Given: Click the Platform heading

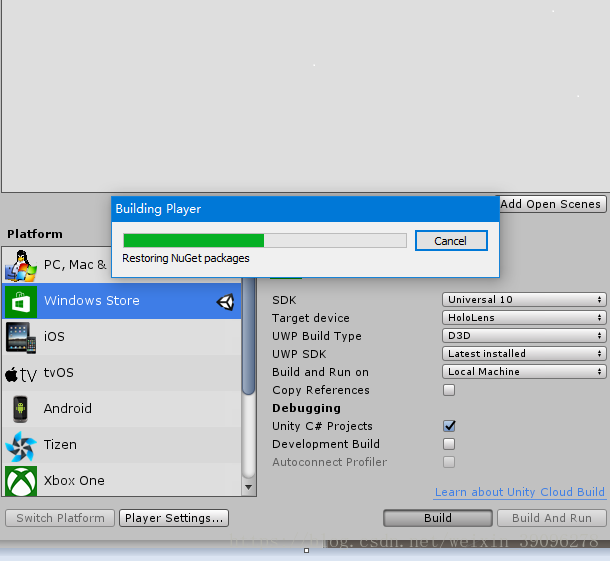Looking at the screenshot, I should (x=35, y=234).
